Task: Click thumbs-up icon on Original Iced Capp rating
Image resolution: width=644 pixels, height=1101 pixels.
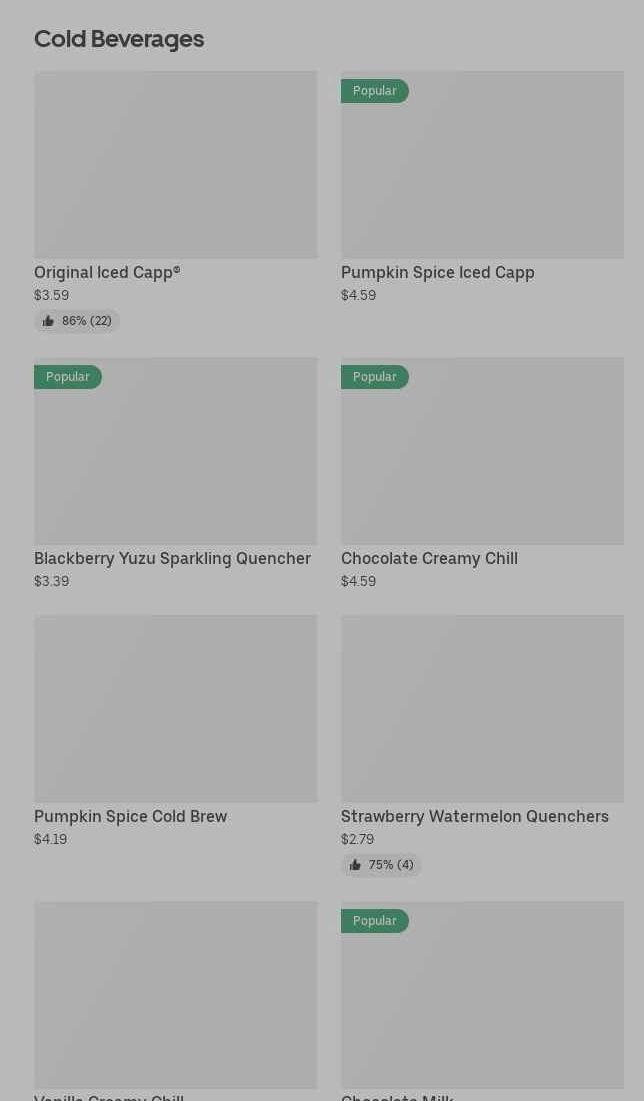Action: pyautogui.click(x=48, y=321)
